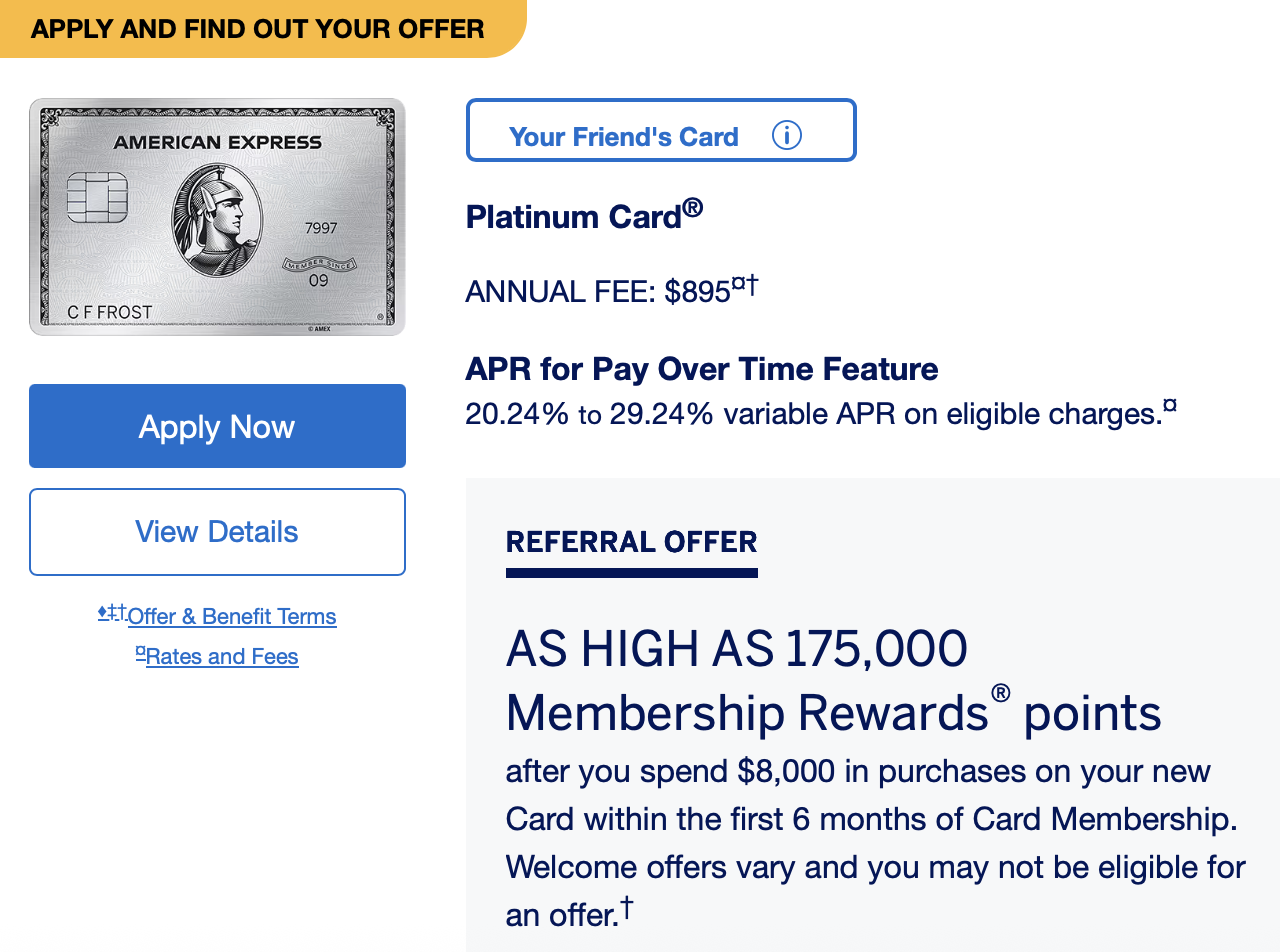Open the Offer & Benefit Terms link
1280x952 pixels.
tap(232, 617)
